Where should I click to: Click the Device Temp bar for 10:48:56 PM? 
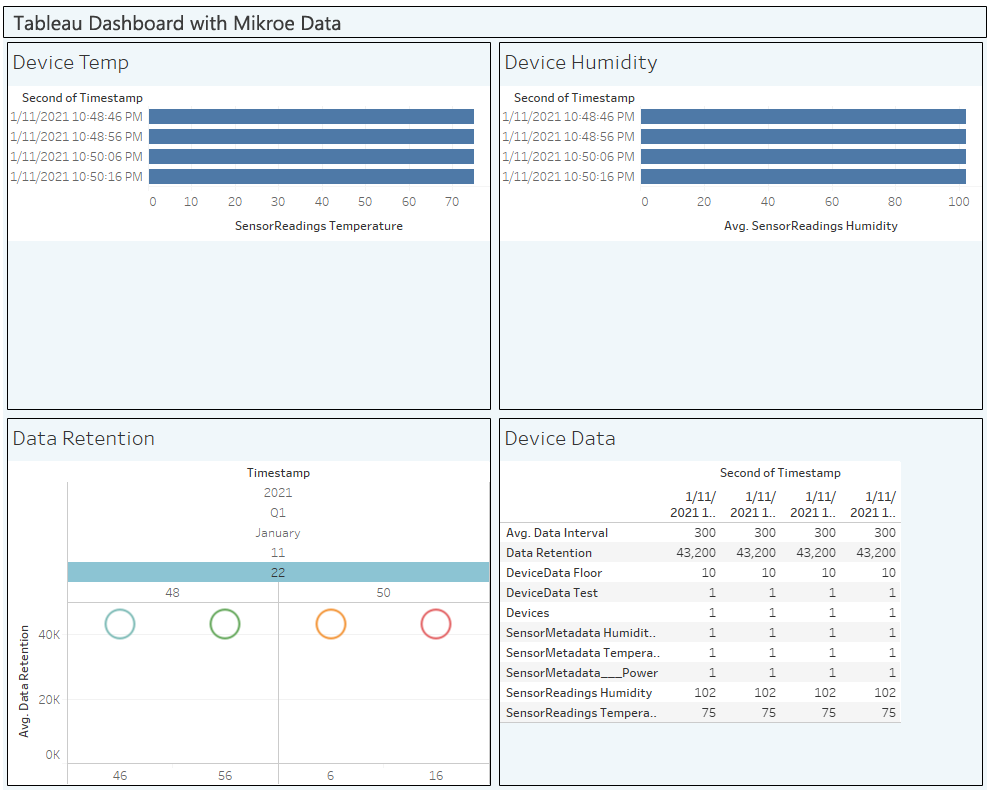click(x=312, y=137)
